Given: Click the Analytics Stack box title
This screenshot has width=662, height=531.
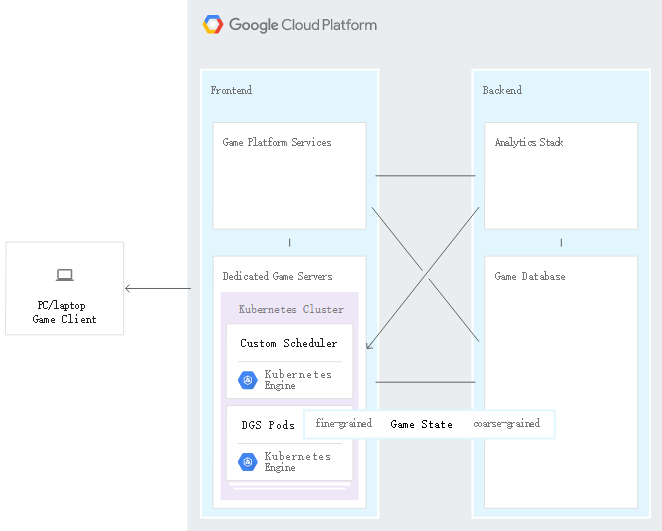Looking at the screenshot, I should point(529,142).
